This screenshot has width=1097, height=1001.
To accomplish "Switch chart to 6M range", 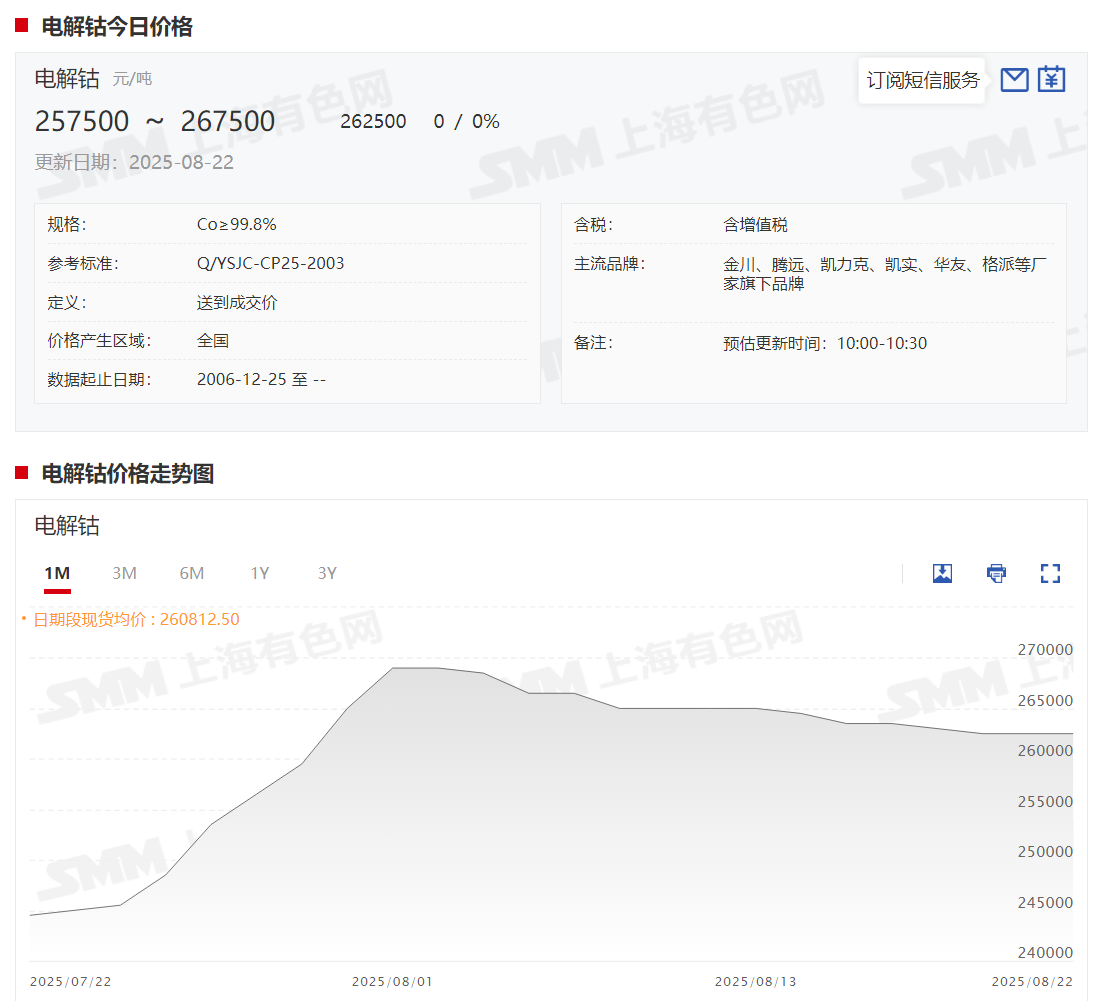I will 192,573.
